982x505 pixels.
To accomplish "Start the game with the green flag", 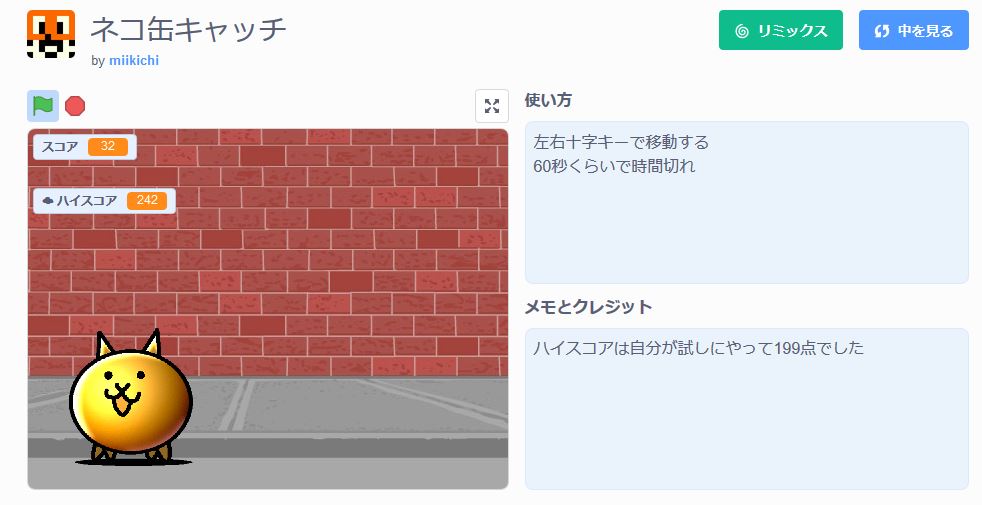I will coord(43,105).
